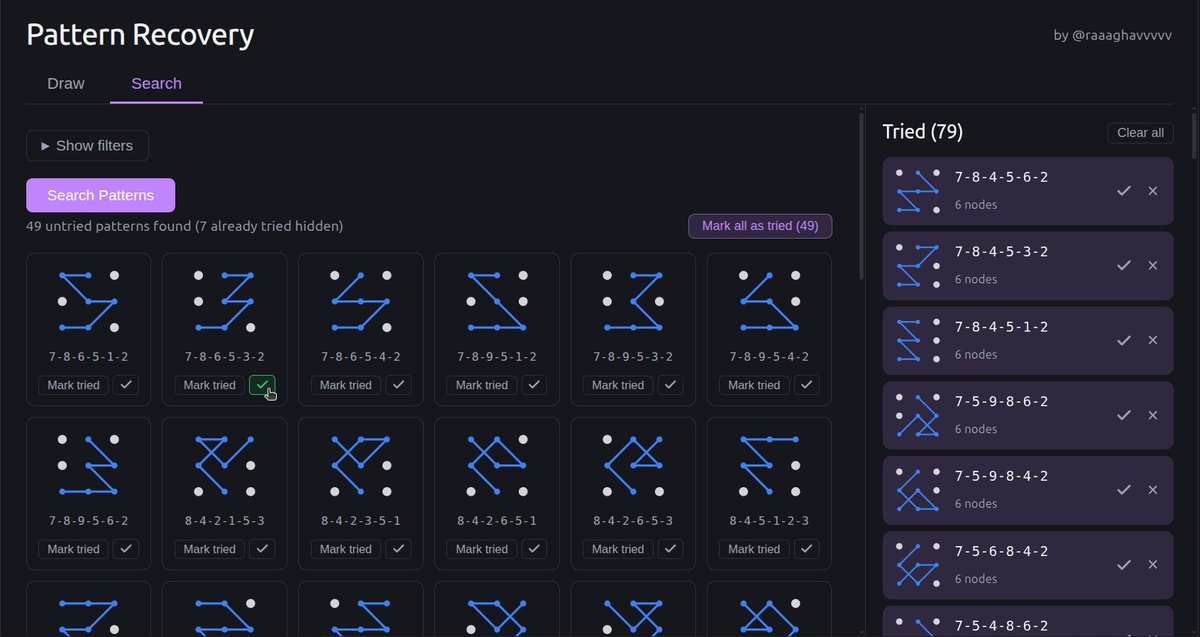Mark tried for pattern 7-8-9-5-3-2
Viewport: 1200px width, 637px height.
[618, 385]
